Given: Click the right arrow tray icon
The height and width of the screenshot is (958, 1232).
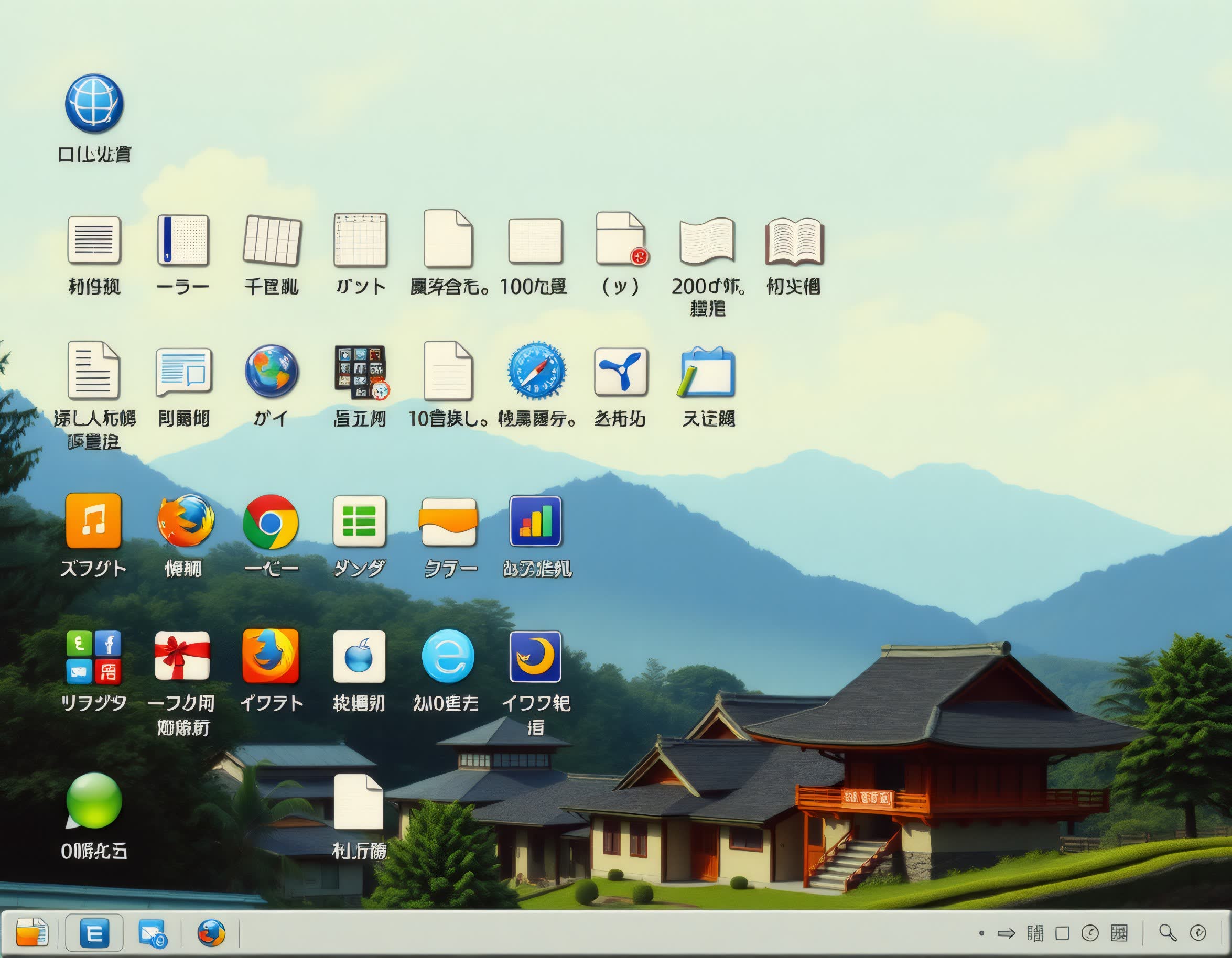Looking at the screenshot, I should (1006, 933).
